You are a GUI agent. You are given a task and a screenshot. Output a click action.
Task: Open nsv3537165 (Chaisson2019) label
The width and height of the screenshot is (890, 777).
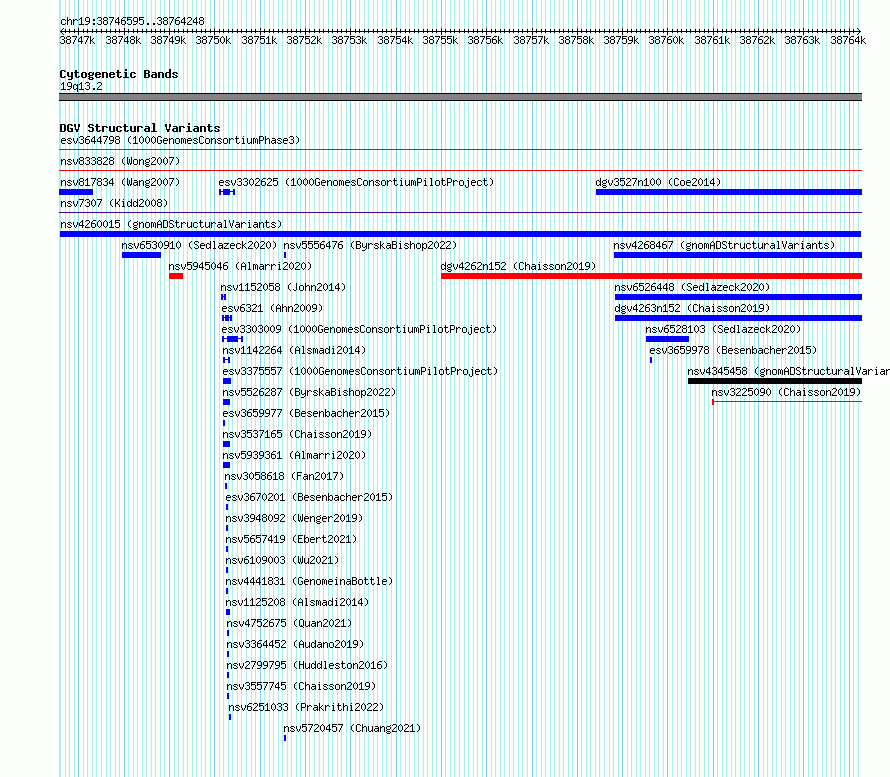[x=297, y=434]
